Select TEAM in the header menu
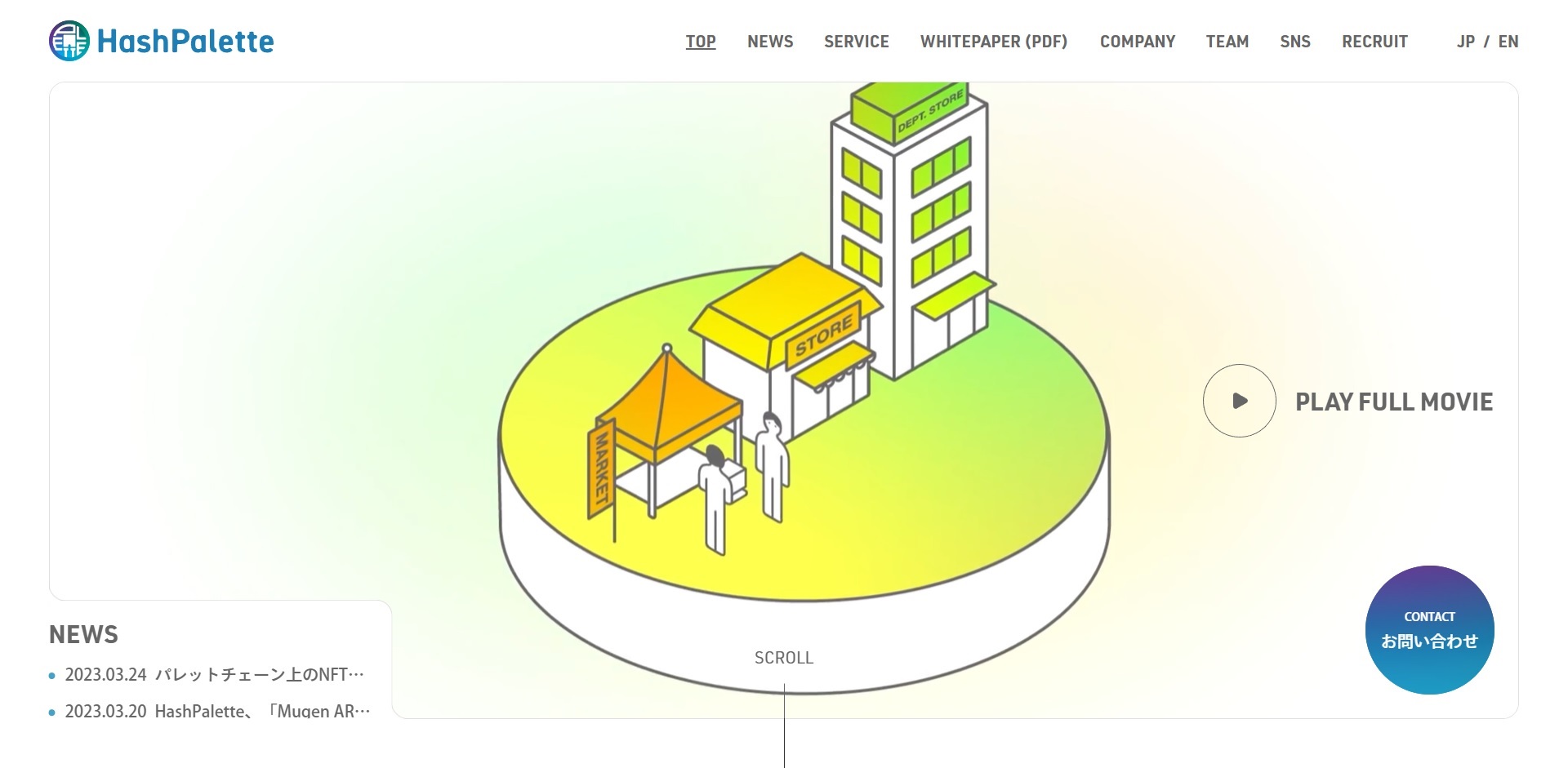Viewport: 1568px width, 768px height. coord(1227,42)
